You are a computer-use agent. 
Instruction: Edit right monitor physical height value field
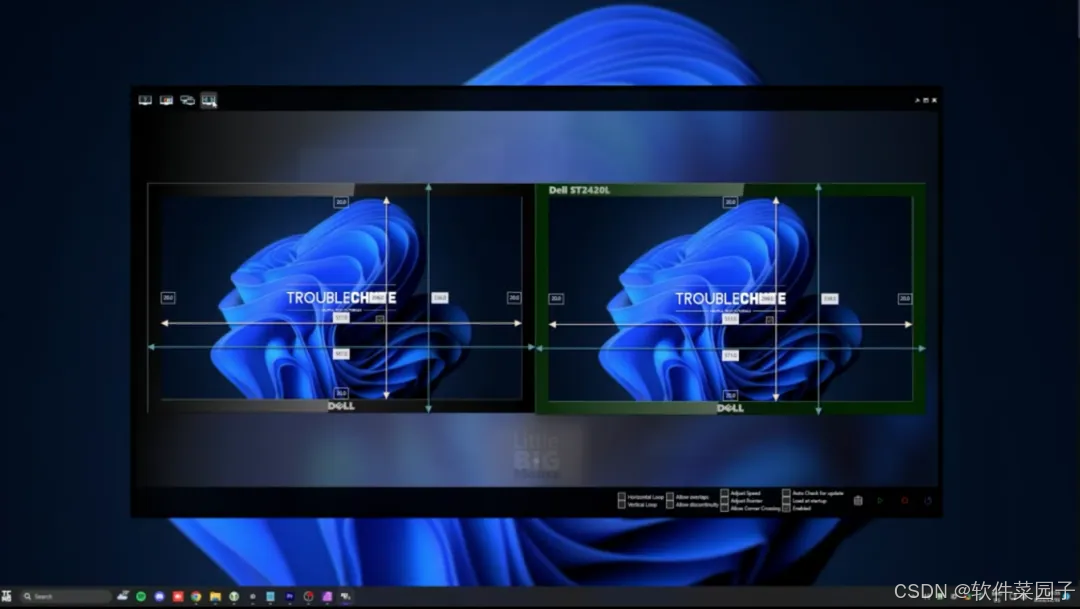pos(829,298)
